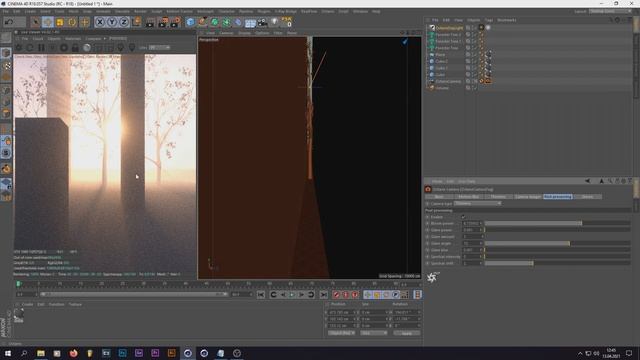This screenshot has width=640, height=360.
Task: Go to the end of the animation
Action: [x=323, y=295]
